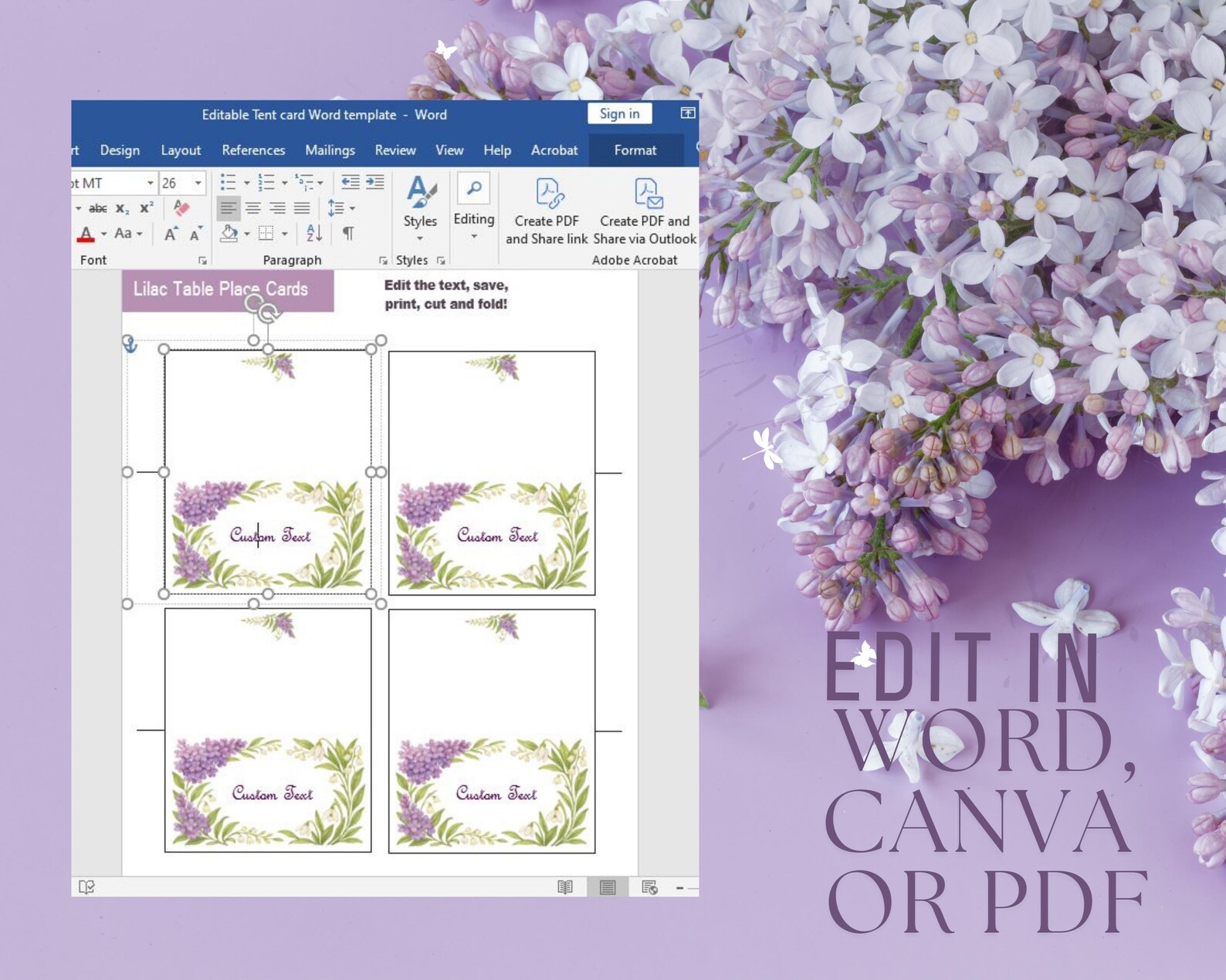This screenshot has width=1226, height=980.
Task: Apply a bulleted list
Action: click(228, 183)
